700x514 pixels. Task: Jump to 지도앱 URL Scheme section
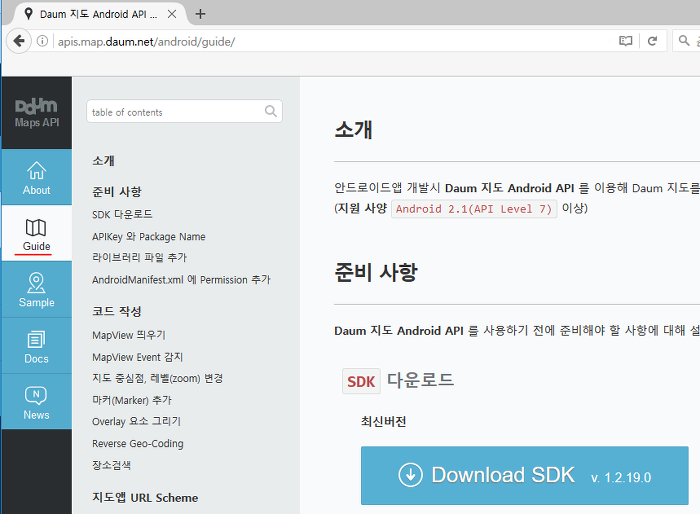coord(145,497)
